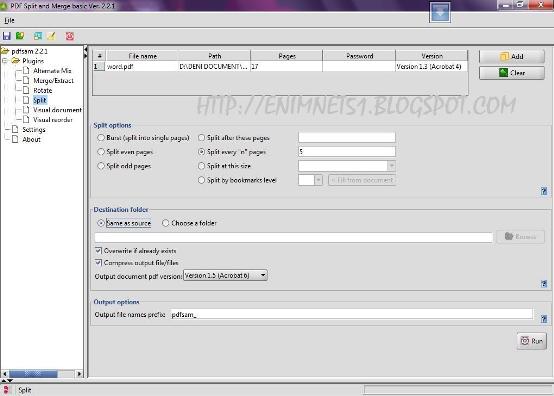Click the Add button
Viewport: 554px width, 396px height.
coord(512,57)
